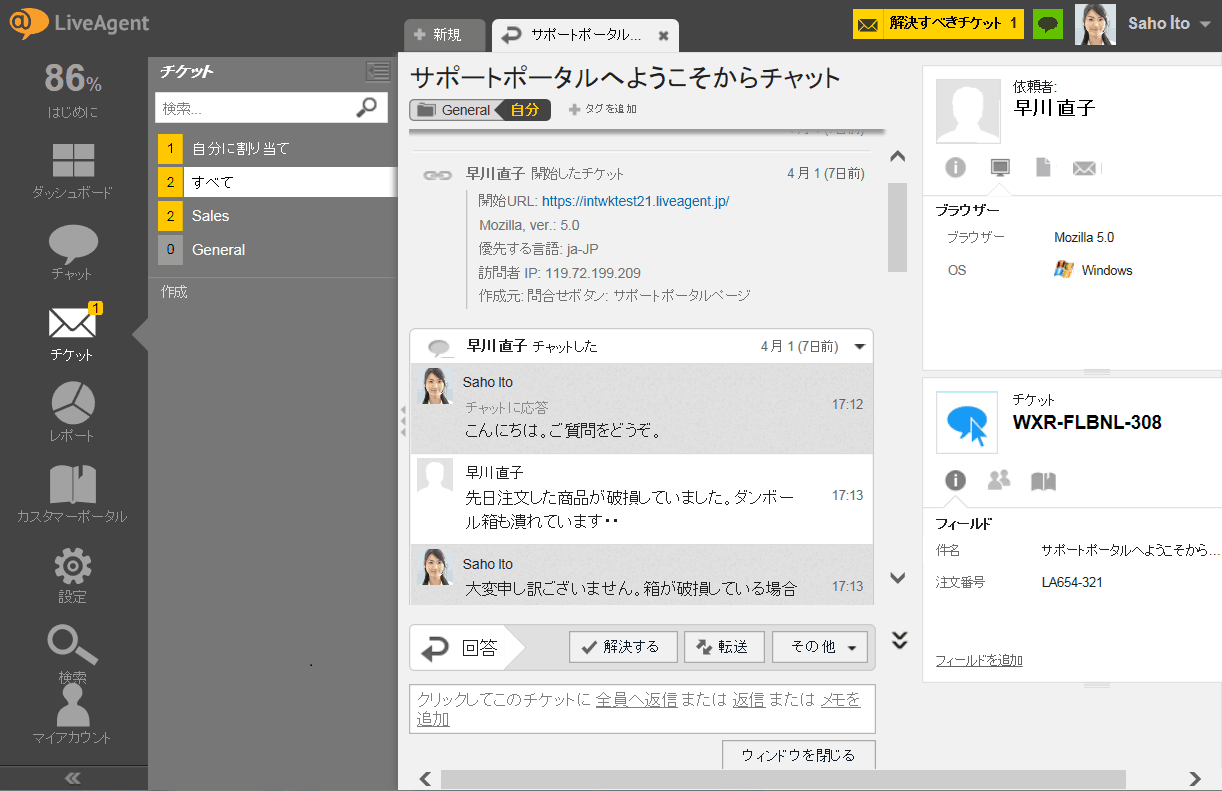Click the 早川直子 requester avatar
1222x791 pixels.
pyautogui.click(x=968, y=111)
